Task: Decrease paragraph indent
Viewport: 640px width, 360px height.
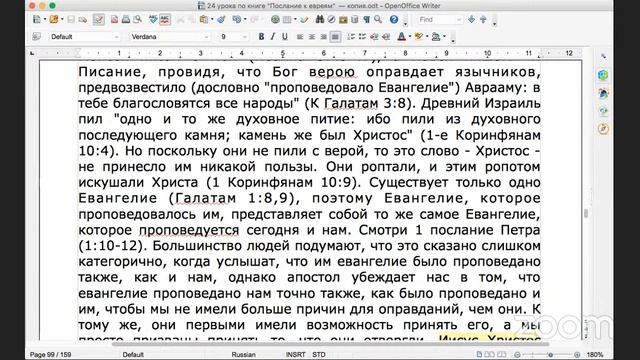Action: pyautogui.click(x=374, y=37)
